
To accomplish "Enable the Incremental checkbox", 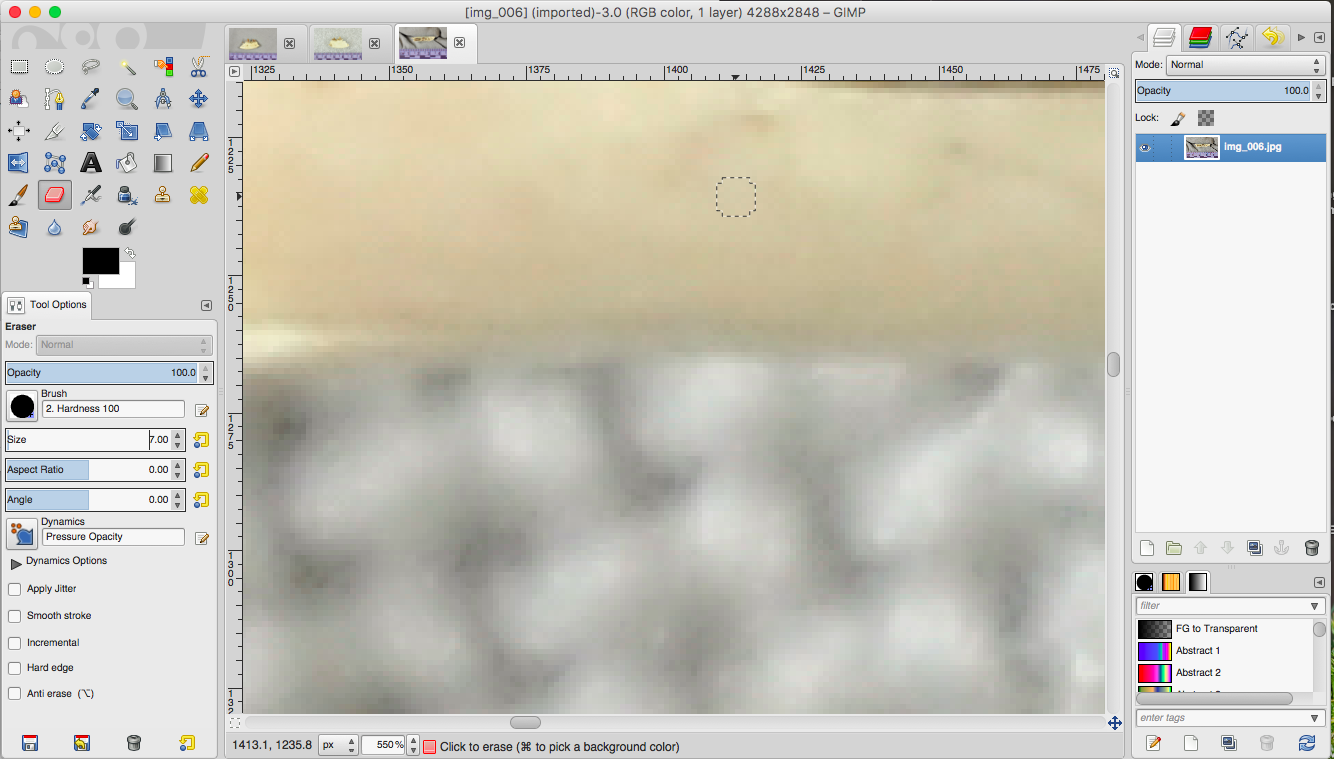I will pyautogui.click(x=14, y=643).
